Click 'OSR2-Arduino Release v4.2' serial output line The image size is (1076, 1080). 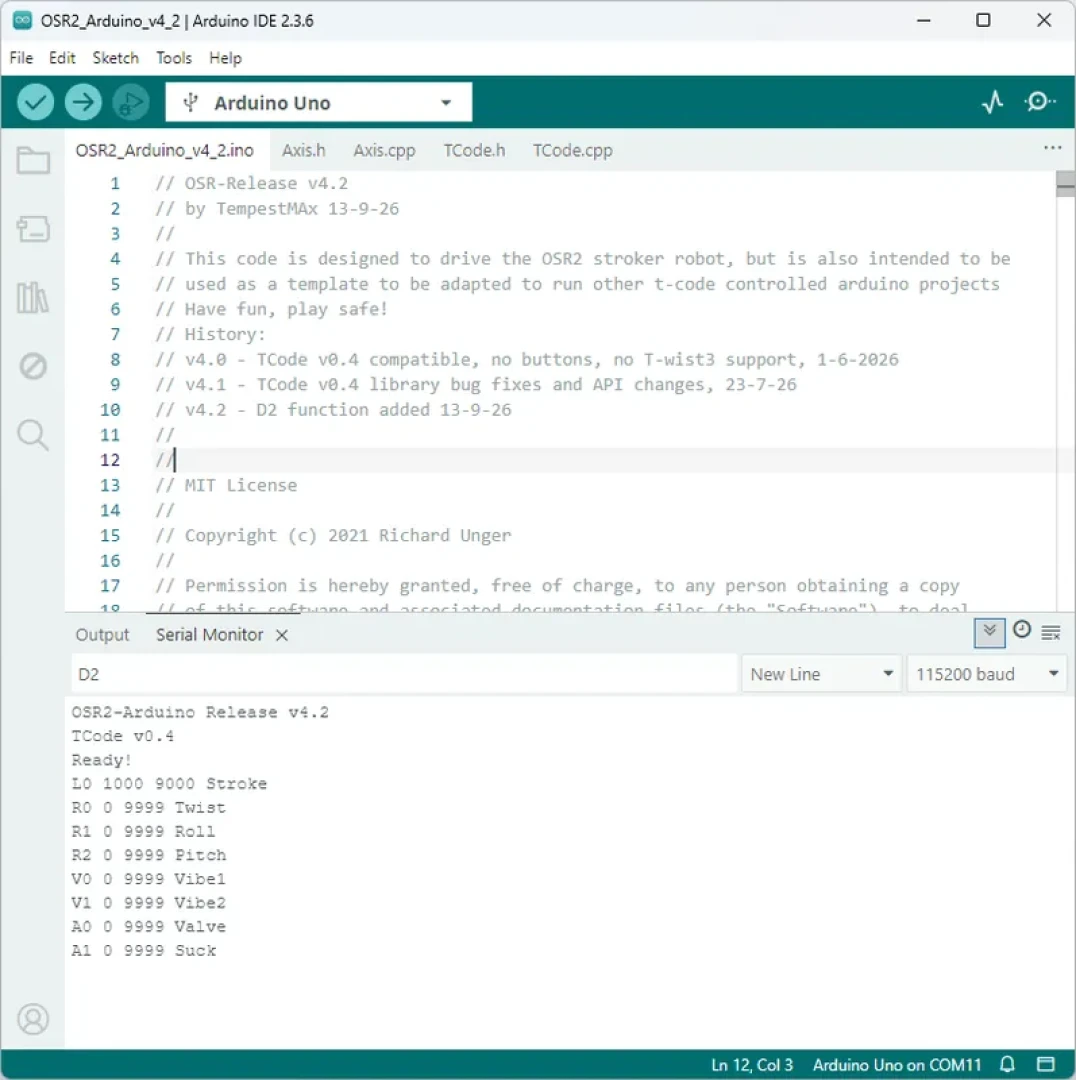click(x=200, y=712)
